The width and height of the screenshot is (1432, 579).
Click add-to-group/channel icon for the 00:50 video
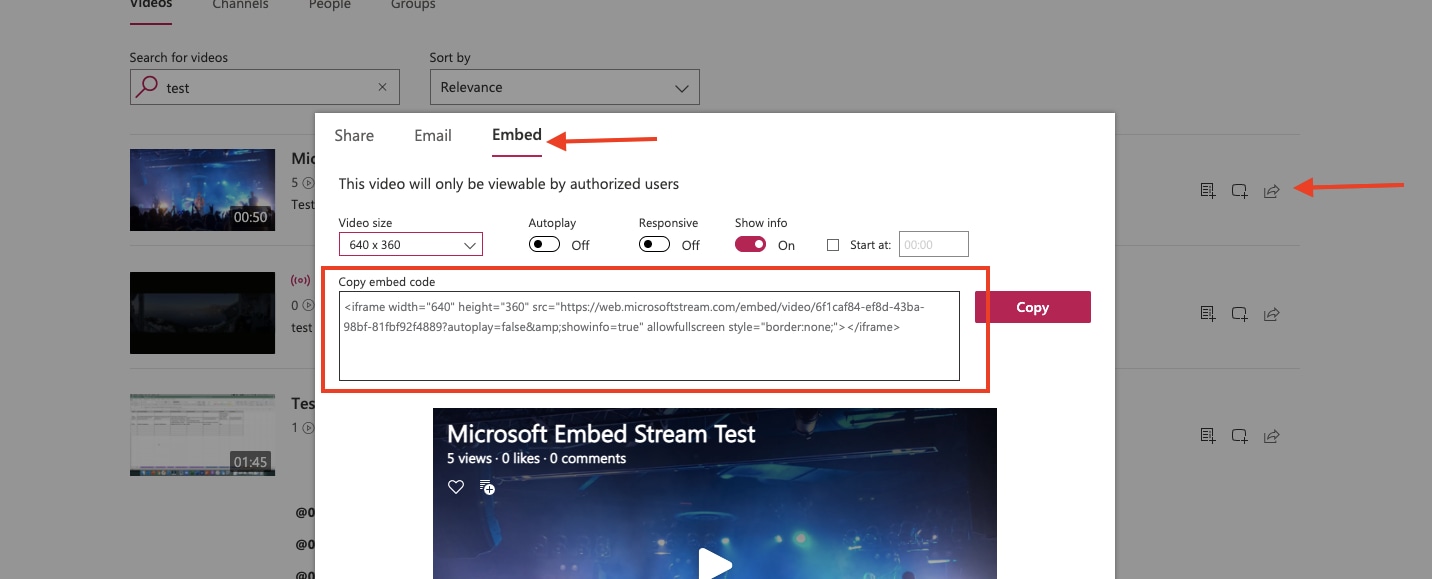click(1239, 191)
